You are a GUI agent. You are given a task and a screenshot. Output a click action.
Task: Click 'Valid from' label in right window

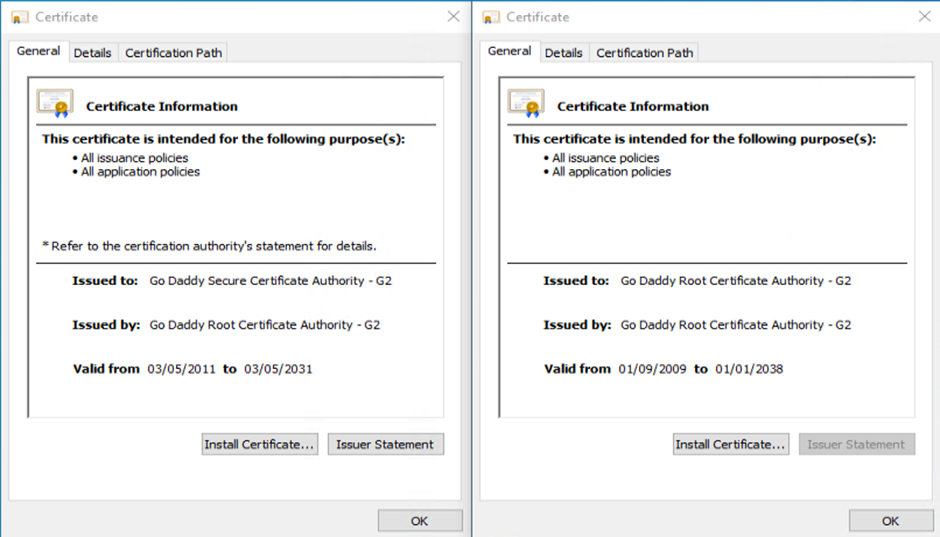point(577,369)
